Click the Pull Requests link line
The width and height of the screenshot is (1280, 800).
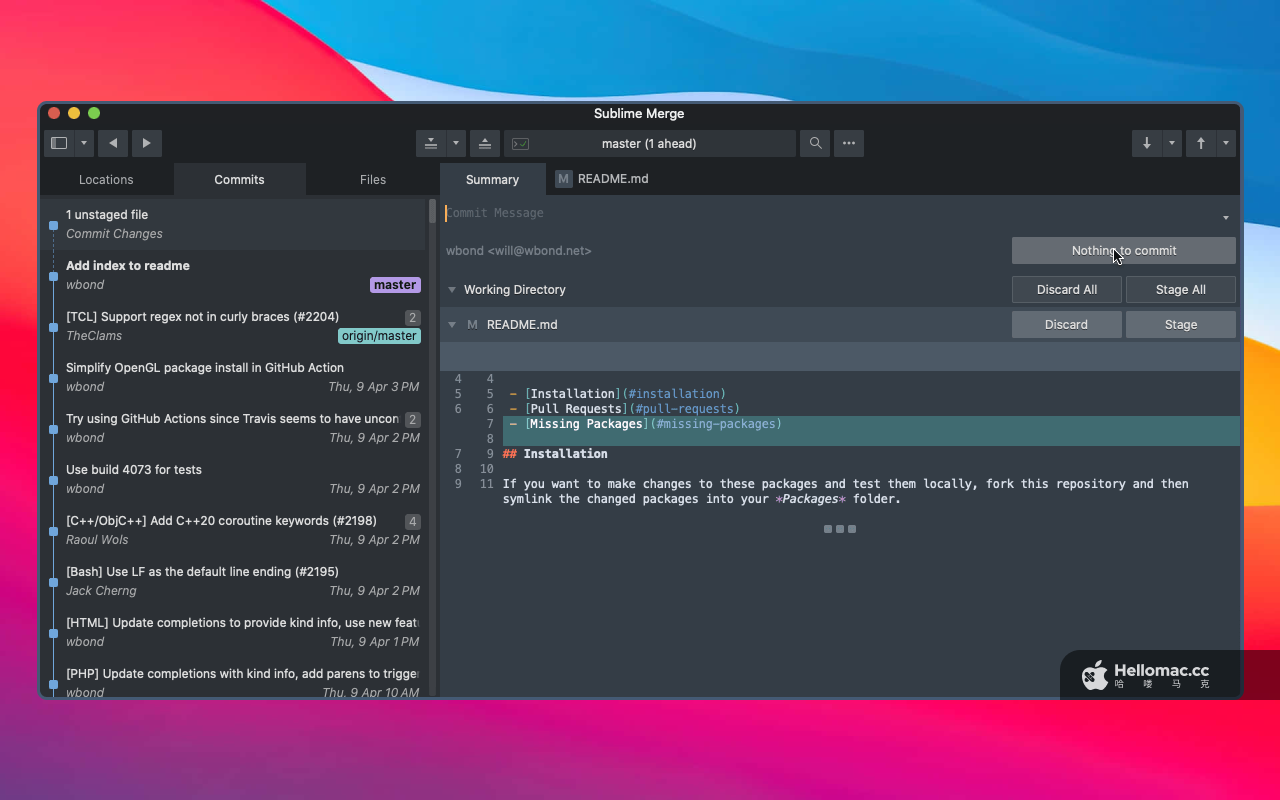pyautogui.click(x=624, y=409)
